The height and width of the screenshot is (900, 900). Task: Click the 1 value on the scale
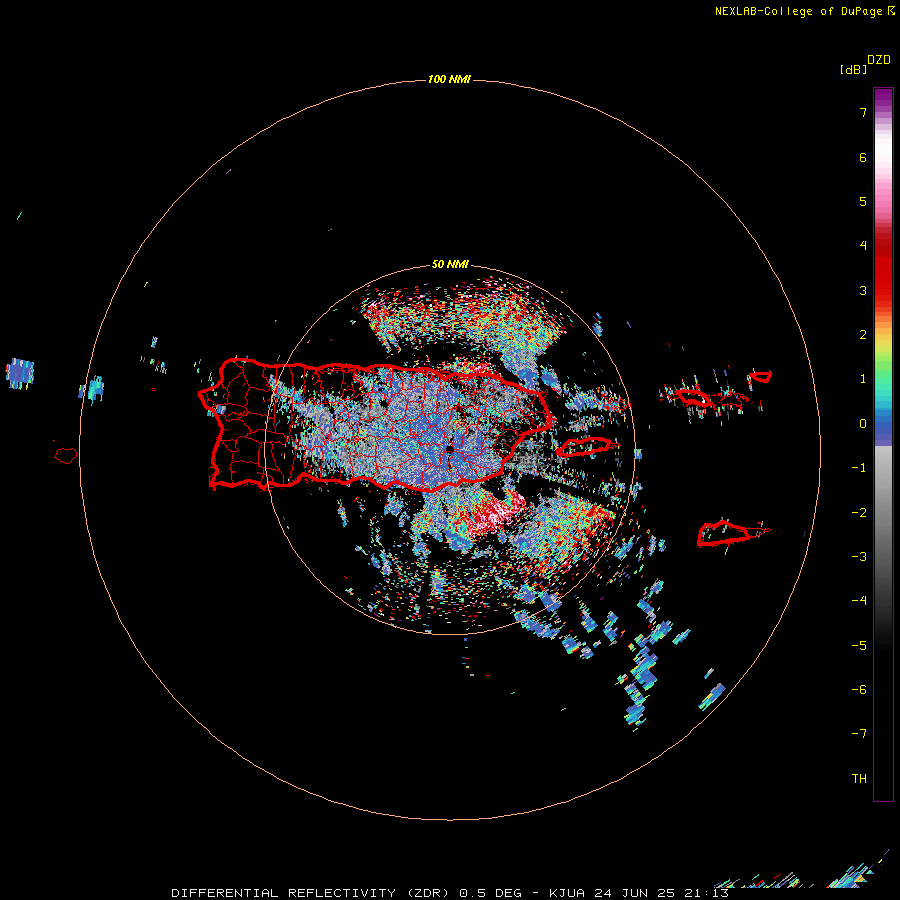[863, 379]
